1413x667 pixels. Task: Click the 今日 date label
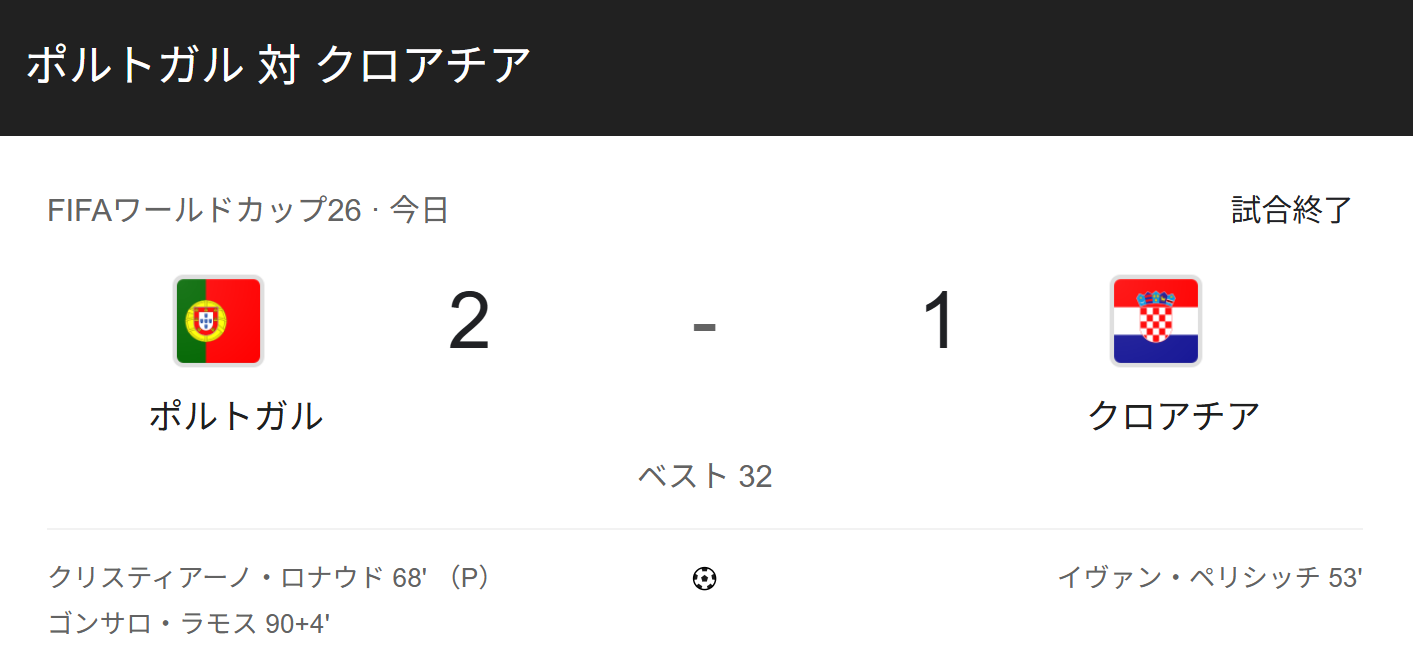click(419, 210)
